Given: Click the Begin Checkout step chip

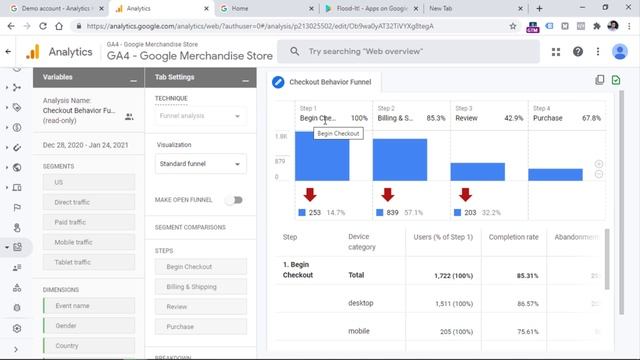Looking at the screenshot, I should click(x=200, y=267).
